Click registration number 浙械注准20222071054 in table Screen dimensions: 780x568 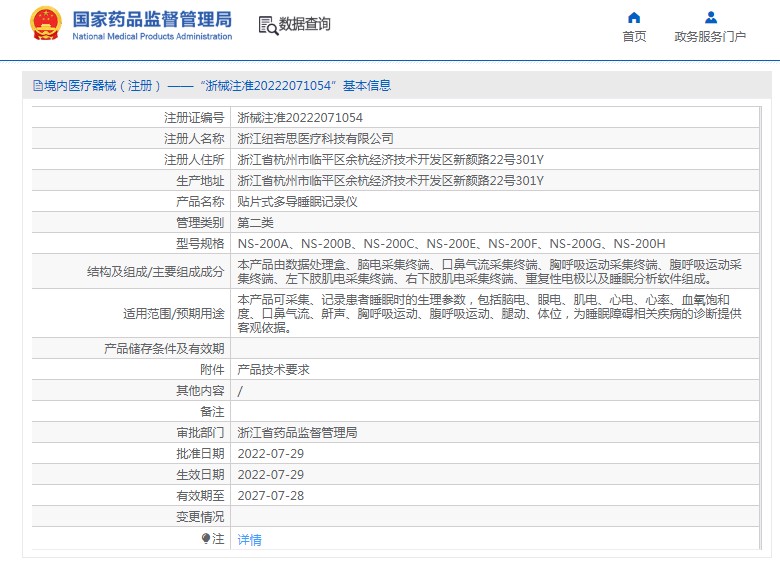pyautogui.click(x=300, y=118)
